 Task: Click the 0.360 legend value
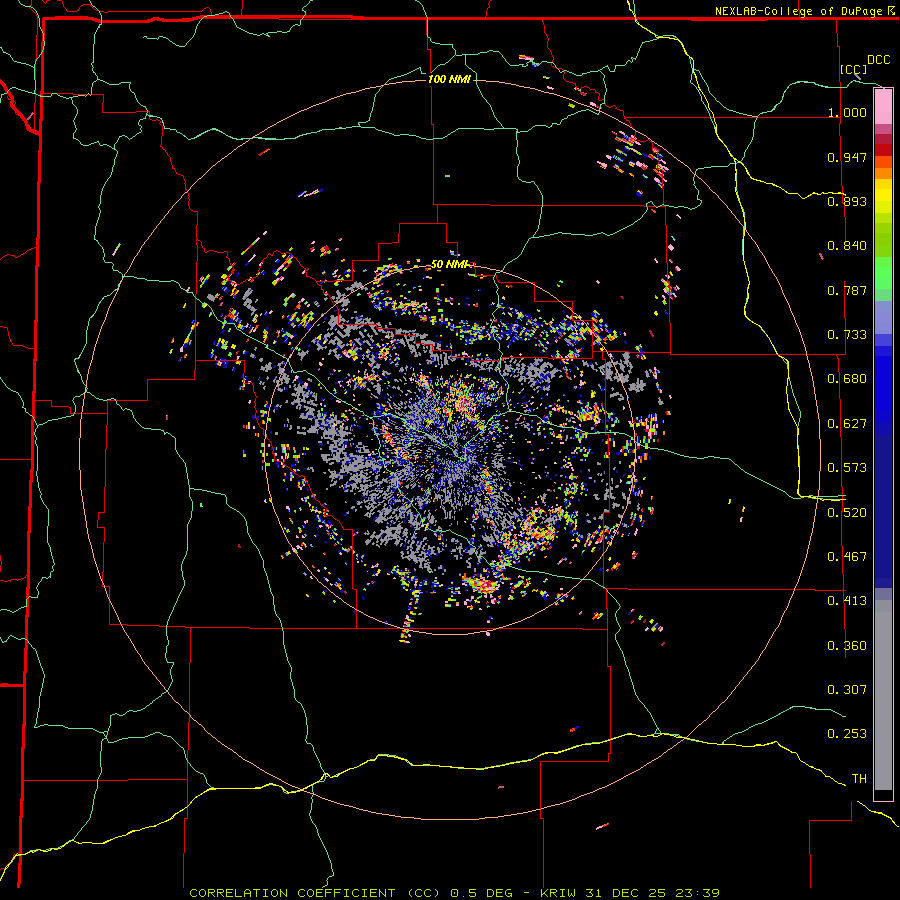(x=847, y=646)
